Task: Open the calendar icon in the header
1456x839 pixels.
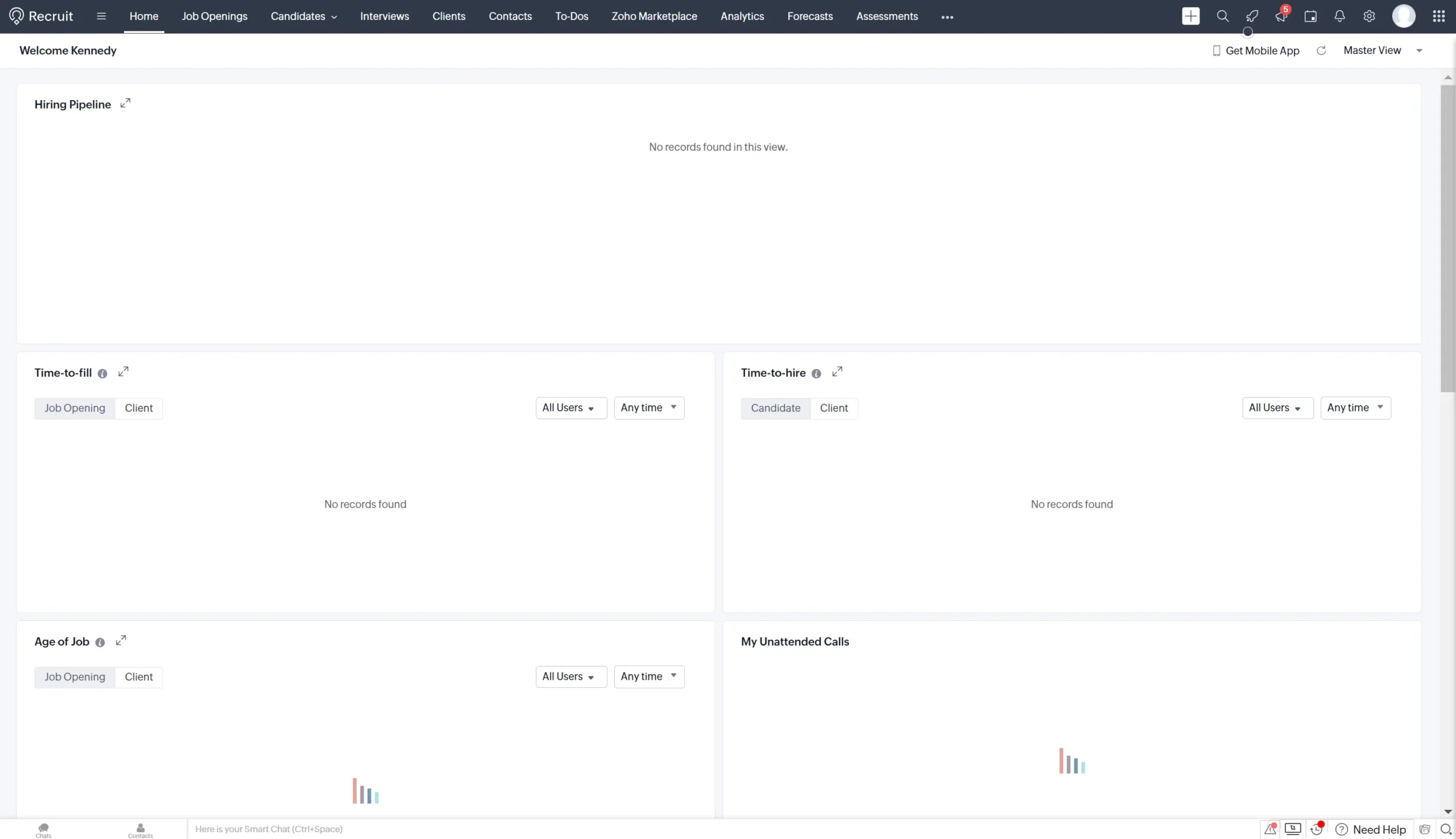Action: (x=1310, y=15)
